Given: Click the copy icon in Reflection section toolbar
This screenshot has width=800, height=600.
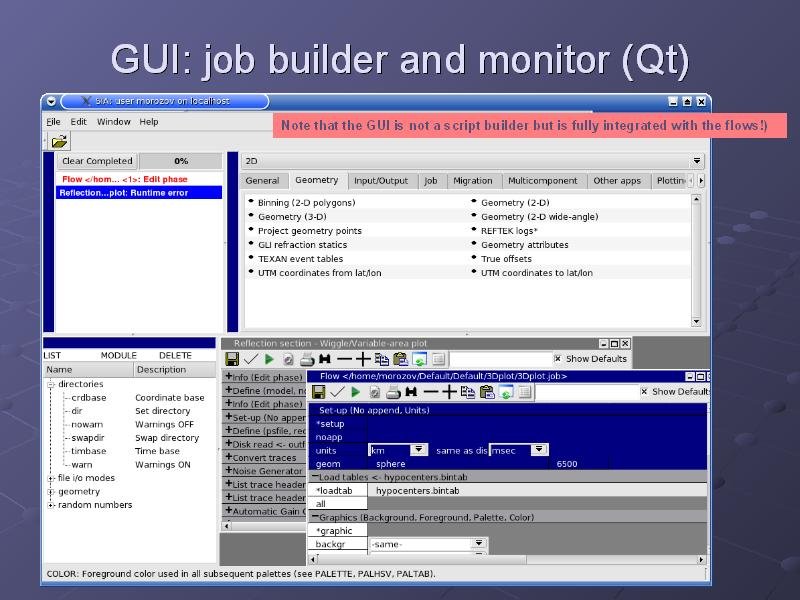Looking at the screenshot, I should (x=382, y=359).
